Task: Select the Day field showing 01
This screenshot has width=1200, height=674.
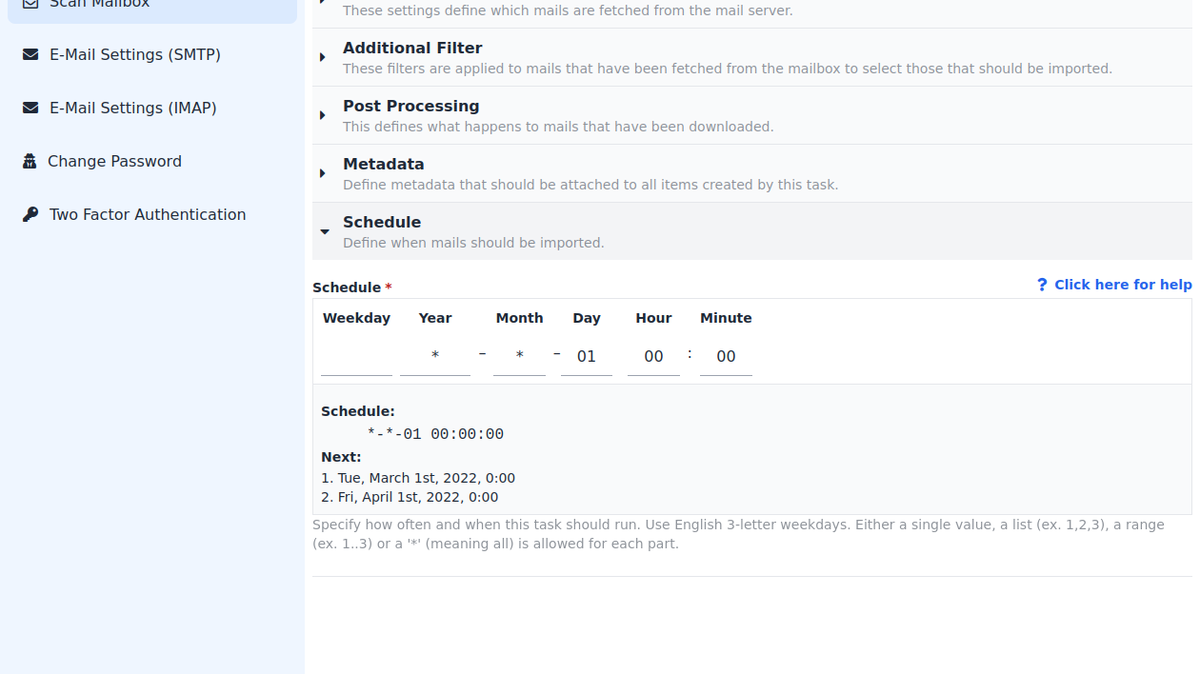Action: click(x=586, y=357)
